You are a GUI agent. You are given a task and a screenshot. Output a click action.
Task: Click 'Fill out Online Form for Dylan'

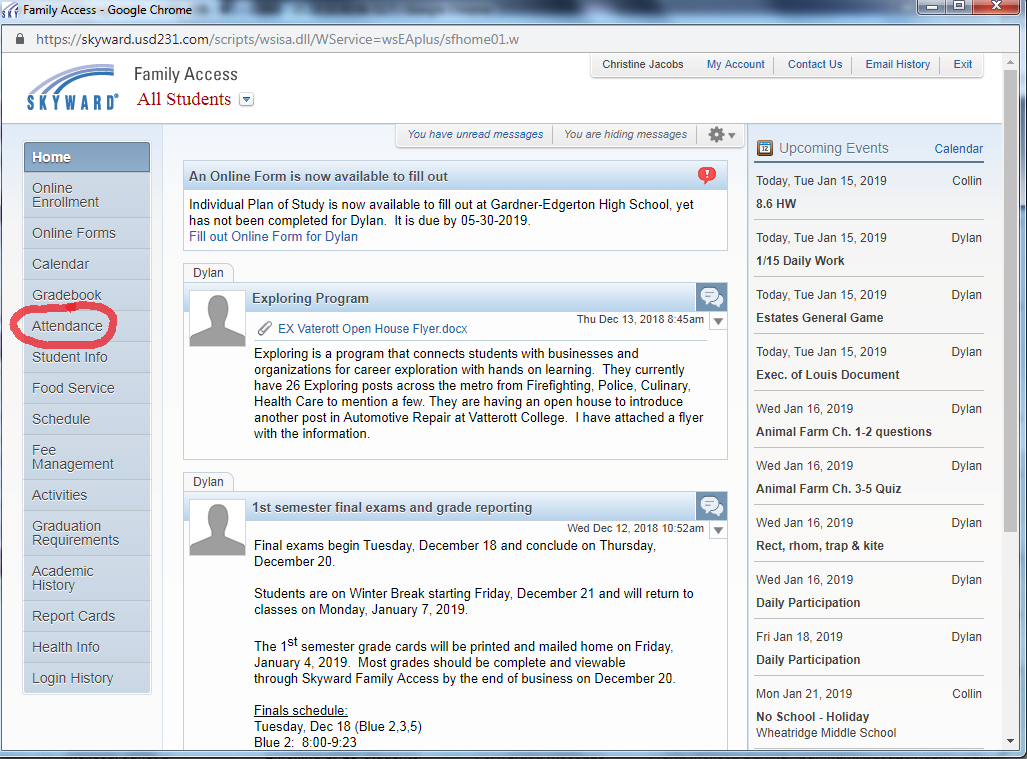pyautogui.click(x=273, y=236)
